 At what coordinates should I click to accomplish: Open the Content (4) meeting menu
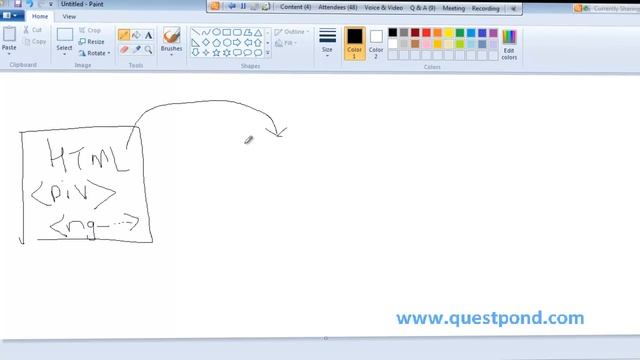click(296, 7)
